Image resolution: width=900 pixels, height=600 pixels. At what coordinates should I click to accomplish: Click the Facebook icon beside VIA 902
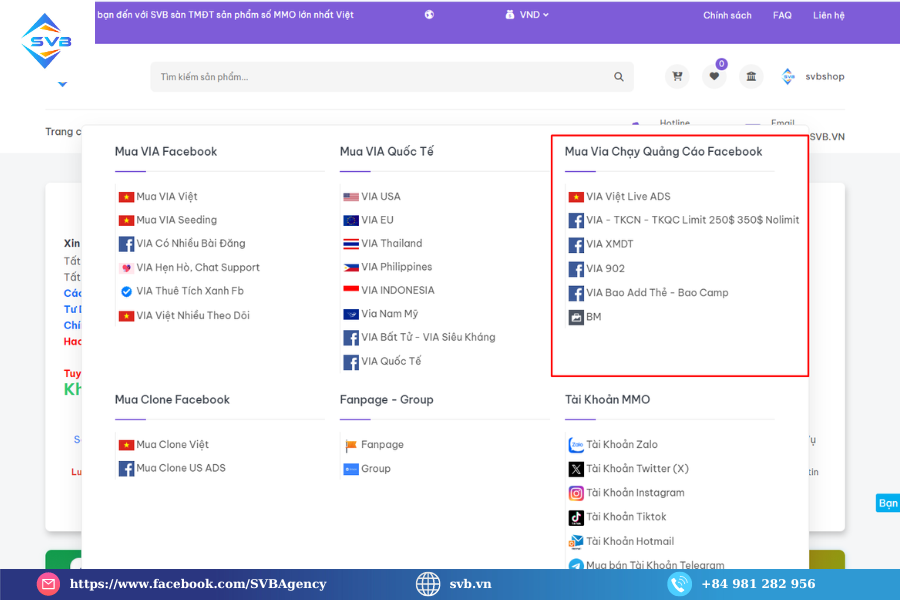point(576,269)
